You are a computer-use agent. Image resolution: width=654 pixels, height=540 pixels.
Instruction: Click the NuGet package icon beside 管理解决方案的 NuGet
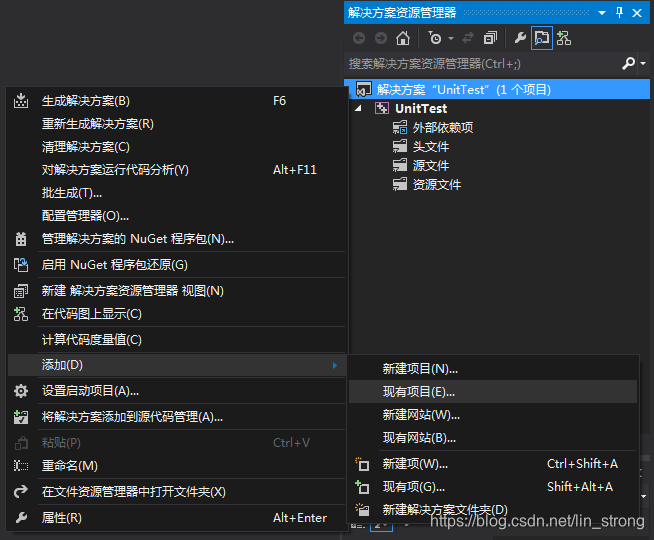tap(21, 239)
